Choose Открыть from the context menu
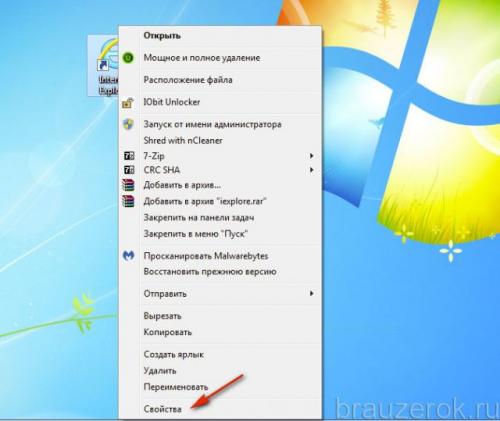500x421 pixels. pos(162,35)
